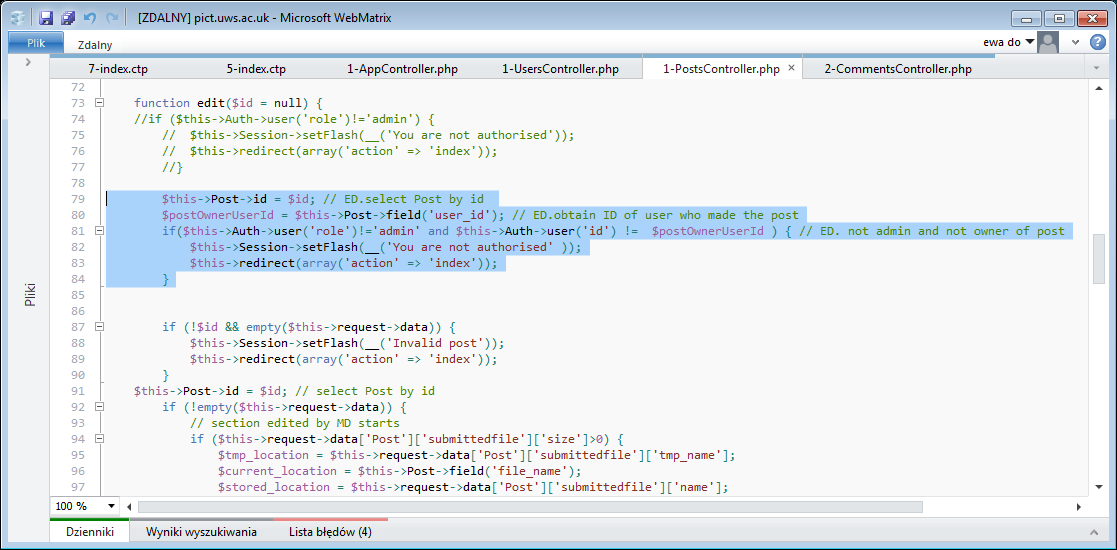Collapse the code fold at line 92
Screen dimensions: 1117x550
[100, 408]
